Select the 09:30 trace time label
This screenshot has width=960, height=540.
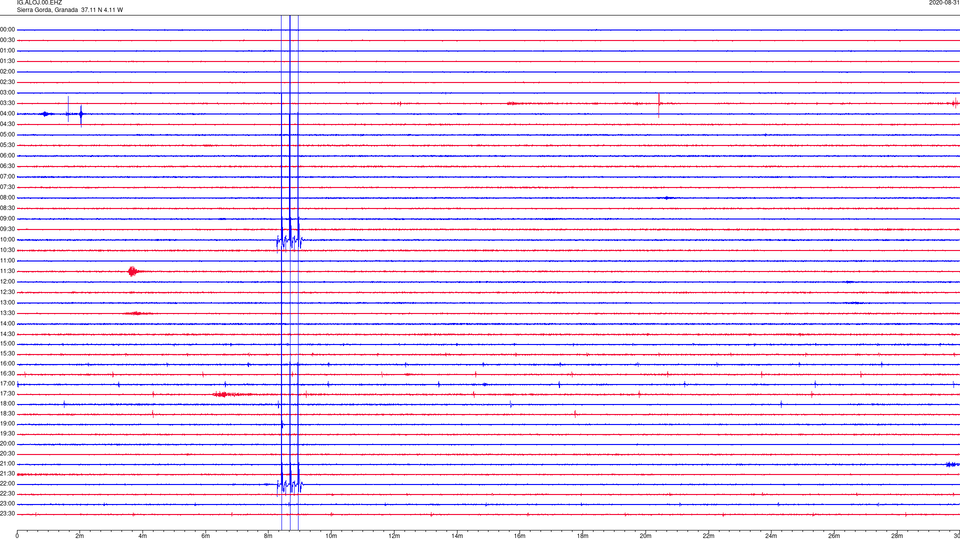pos(7,228)
